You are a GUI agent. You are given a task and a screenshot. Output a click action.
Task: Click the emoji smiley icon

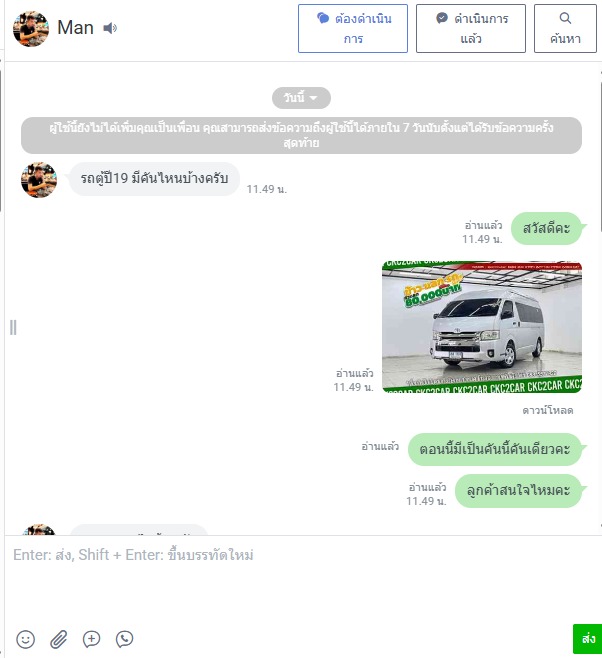coord(26,639)
